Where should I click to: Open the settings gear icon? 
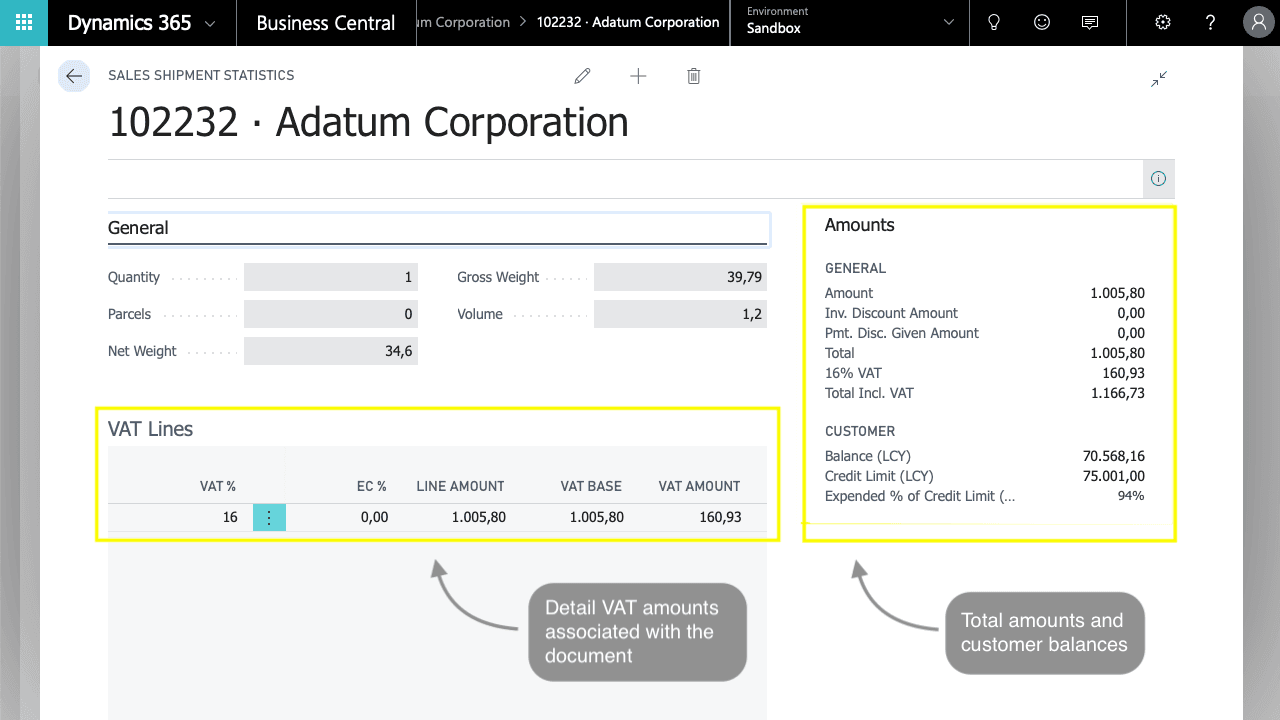click(1163, 23)
